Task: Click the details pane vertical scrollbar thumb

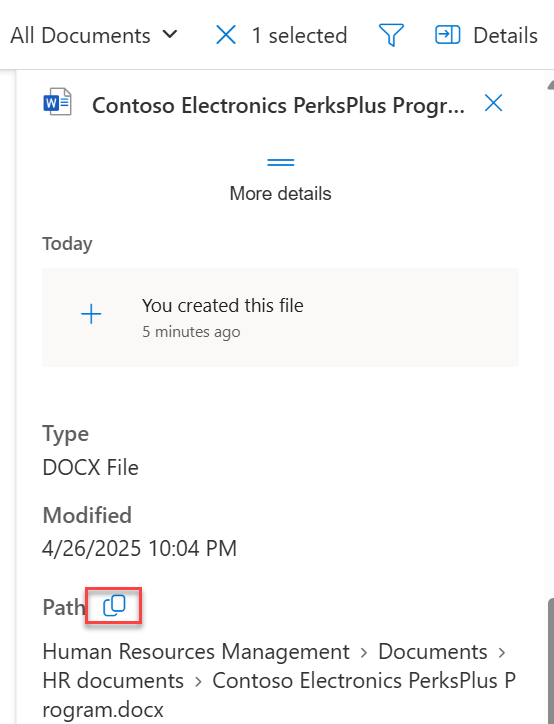Action: tap(550, 661)
